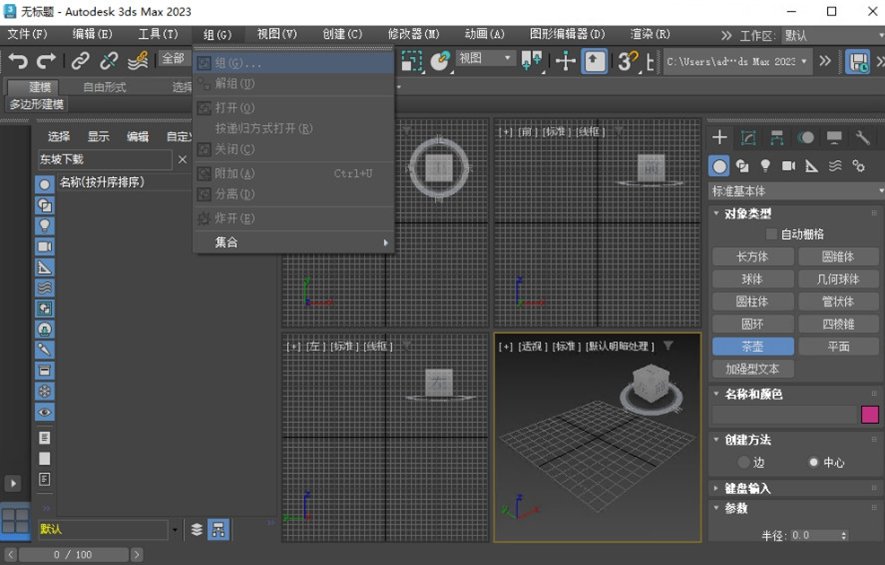Click the 圆柱体 object button

coord(753,302)
